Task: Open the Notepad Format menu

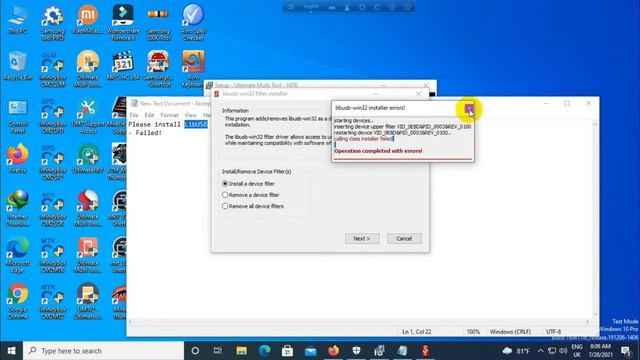Action: 169,115
